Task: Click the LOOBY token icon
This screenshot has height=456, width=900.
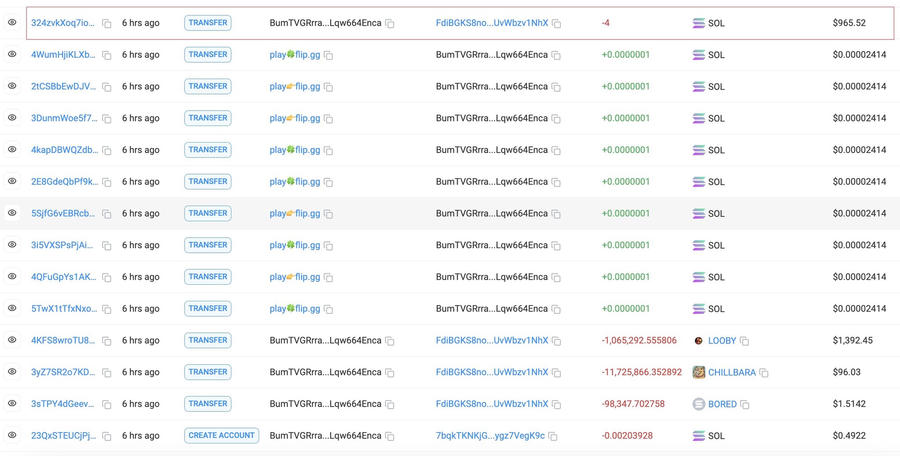Action: [698, 341]
